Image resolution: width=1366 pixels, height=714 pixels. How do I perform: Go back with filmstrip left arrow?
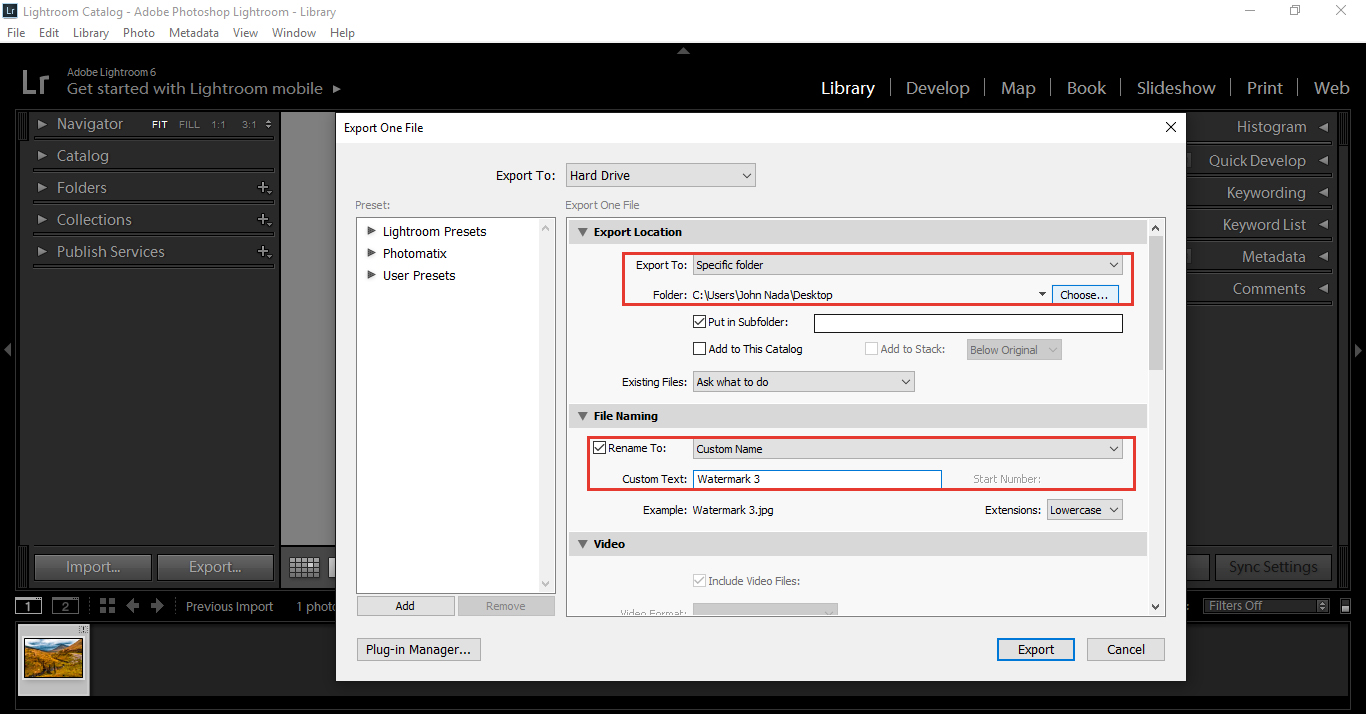tap(132, 606)
